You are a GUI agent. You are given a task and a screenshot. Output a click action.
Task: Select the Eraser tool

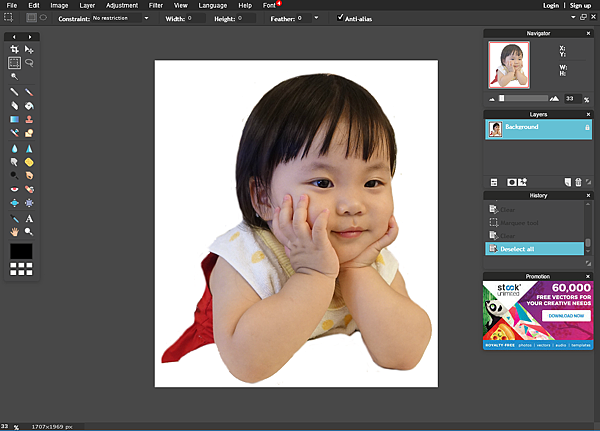pyautogui.click(x=14, y=106)
